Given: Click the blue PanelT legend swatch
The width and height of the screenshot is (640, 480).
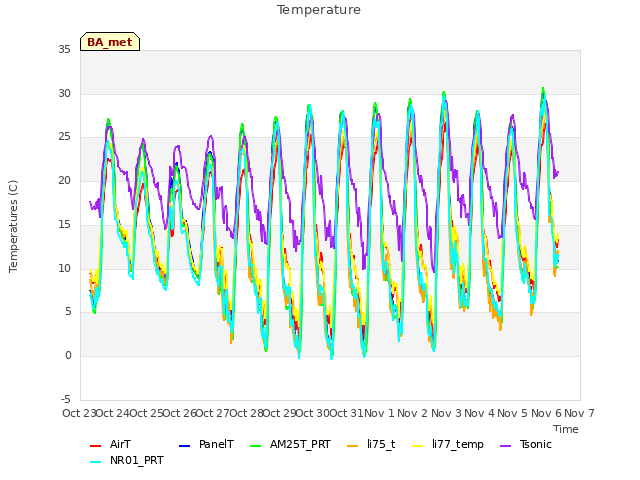Looking at the screenshot, I should (x=184, y=446).
